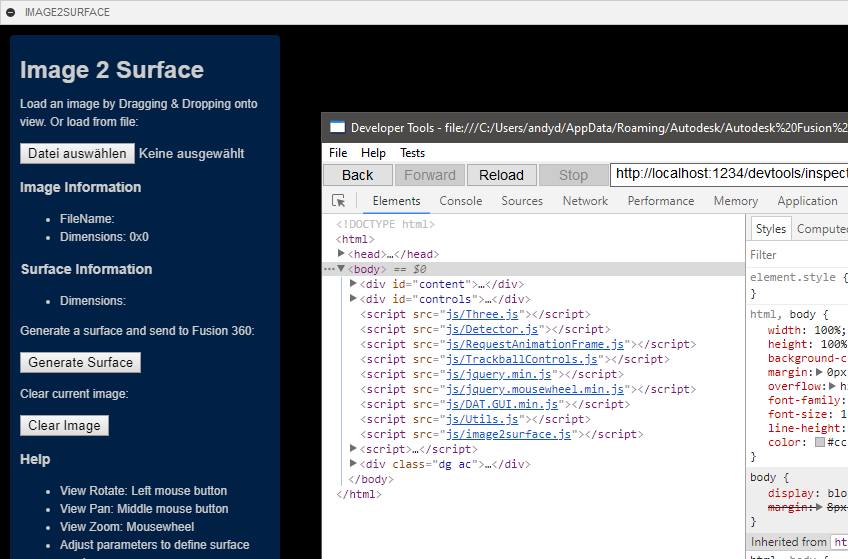Select the Styles pane tab
The image size is (848, 559).
coord(771,229)
